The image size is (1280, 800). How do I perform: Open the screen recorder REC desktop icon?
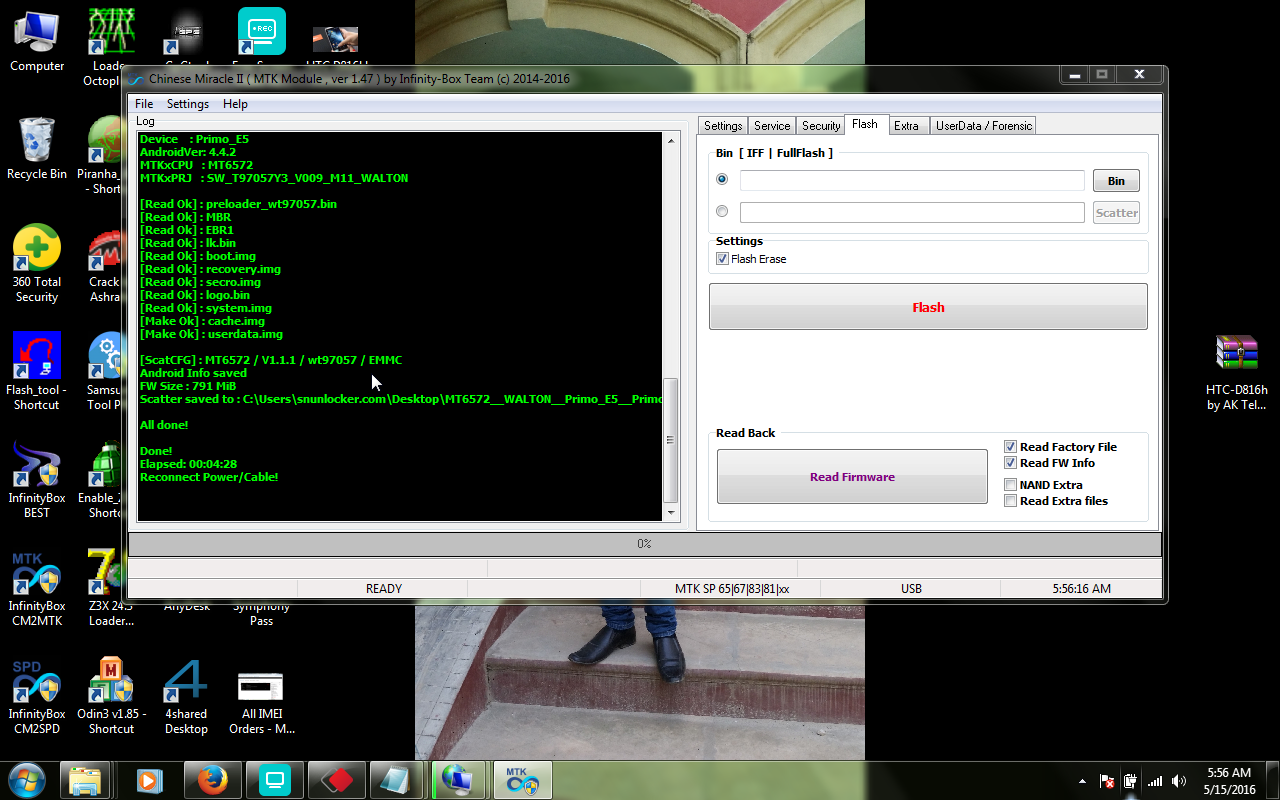261,32
